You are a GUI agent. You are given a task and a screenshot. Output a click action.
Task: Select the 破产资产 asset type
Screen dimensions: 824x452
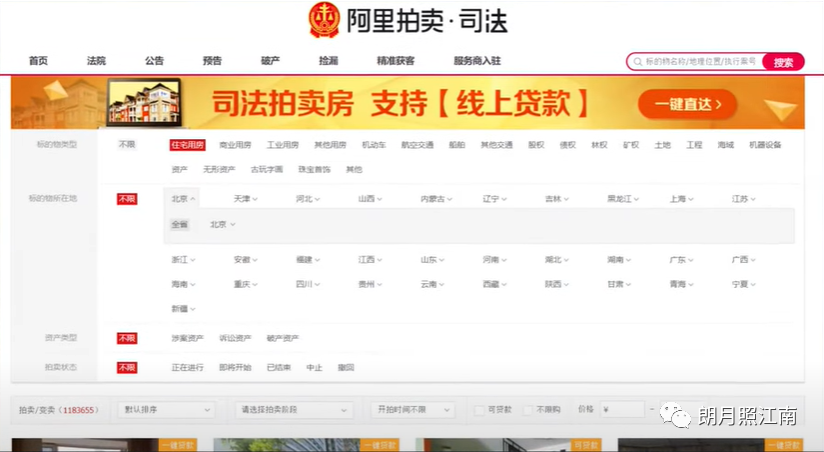pos(283,338)
